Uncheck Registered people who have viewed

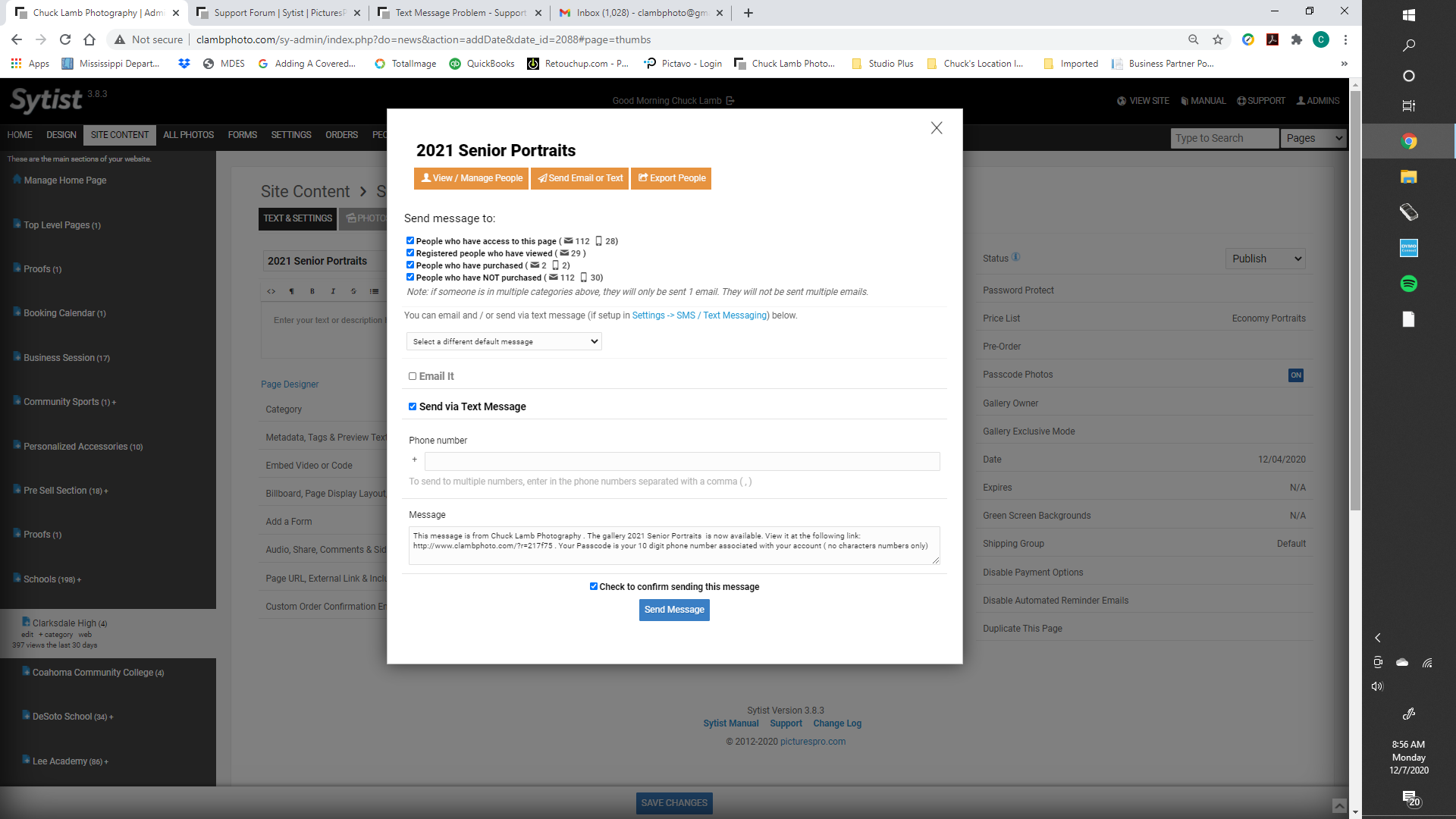pos(410,253)
